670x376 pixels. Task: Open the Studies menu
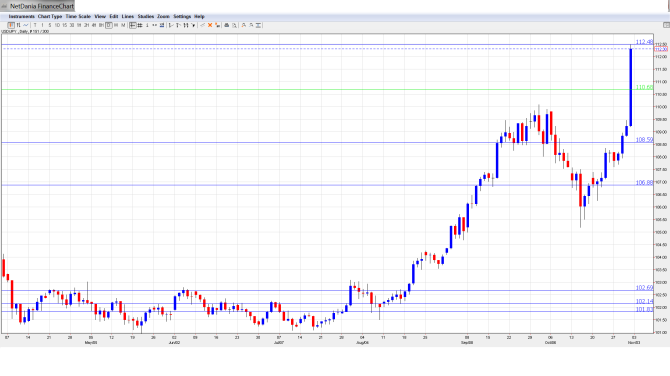tap(146, 16)
